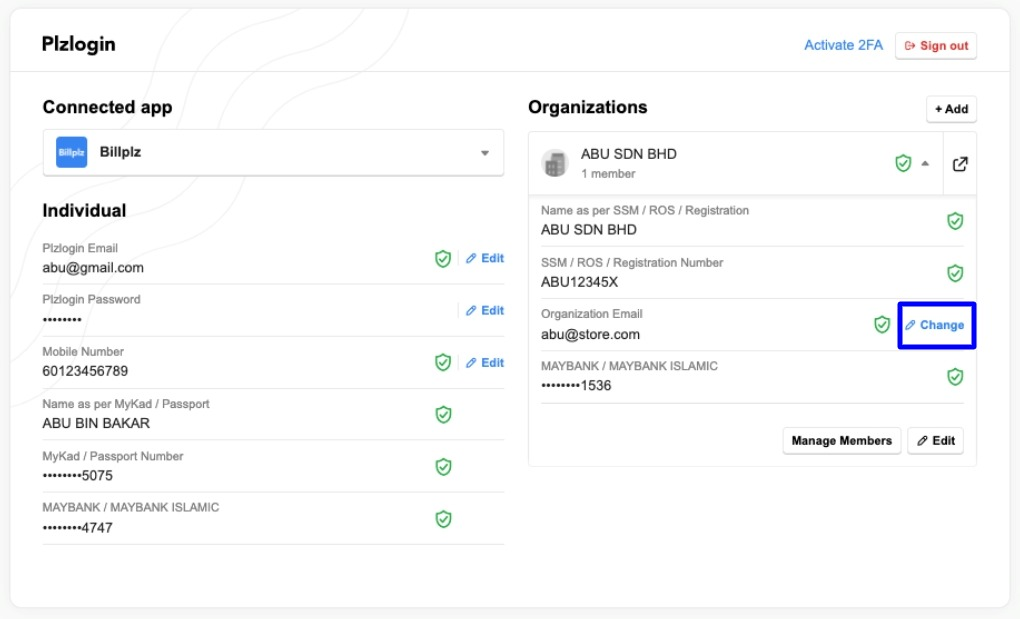The width and height of the screenshot is (1020, 619).
Task: Select the email abu@gmail.com
Action: pos(93,267)
